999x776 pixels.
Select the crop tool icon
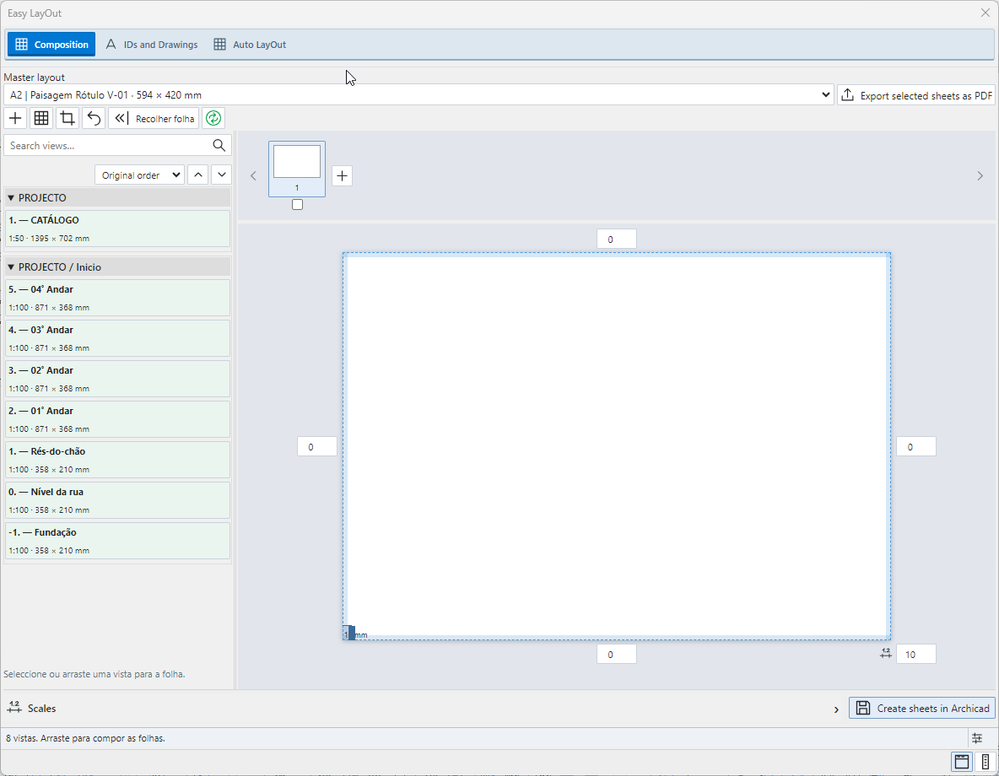[68, 119]
